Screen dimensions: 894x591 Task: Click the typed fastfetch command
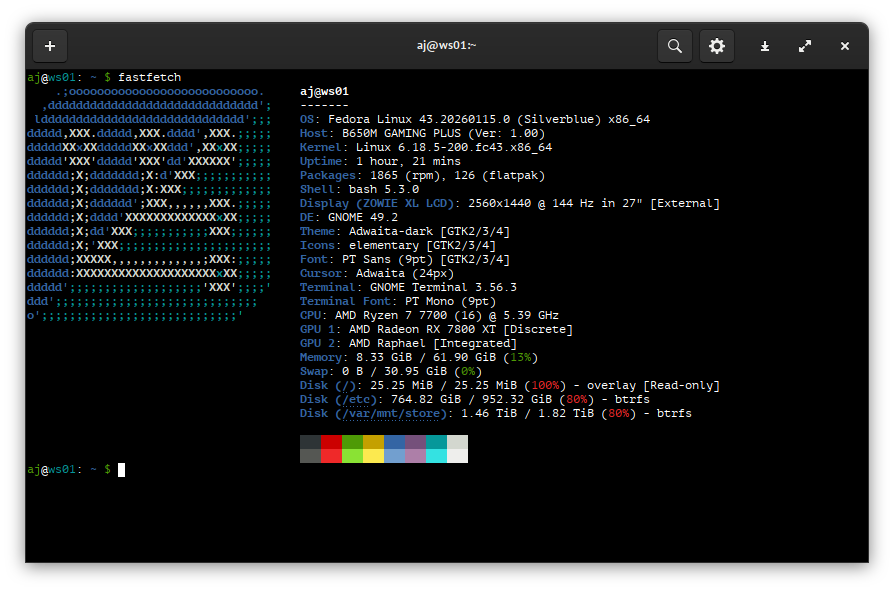[x=149, y=77]
